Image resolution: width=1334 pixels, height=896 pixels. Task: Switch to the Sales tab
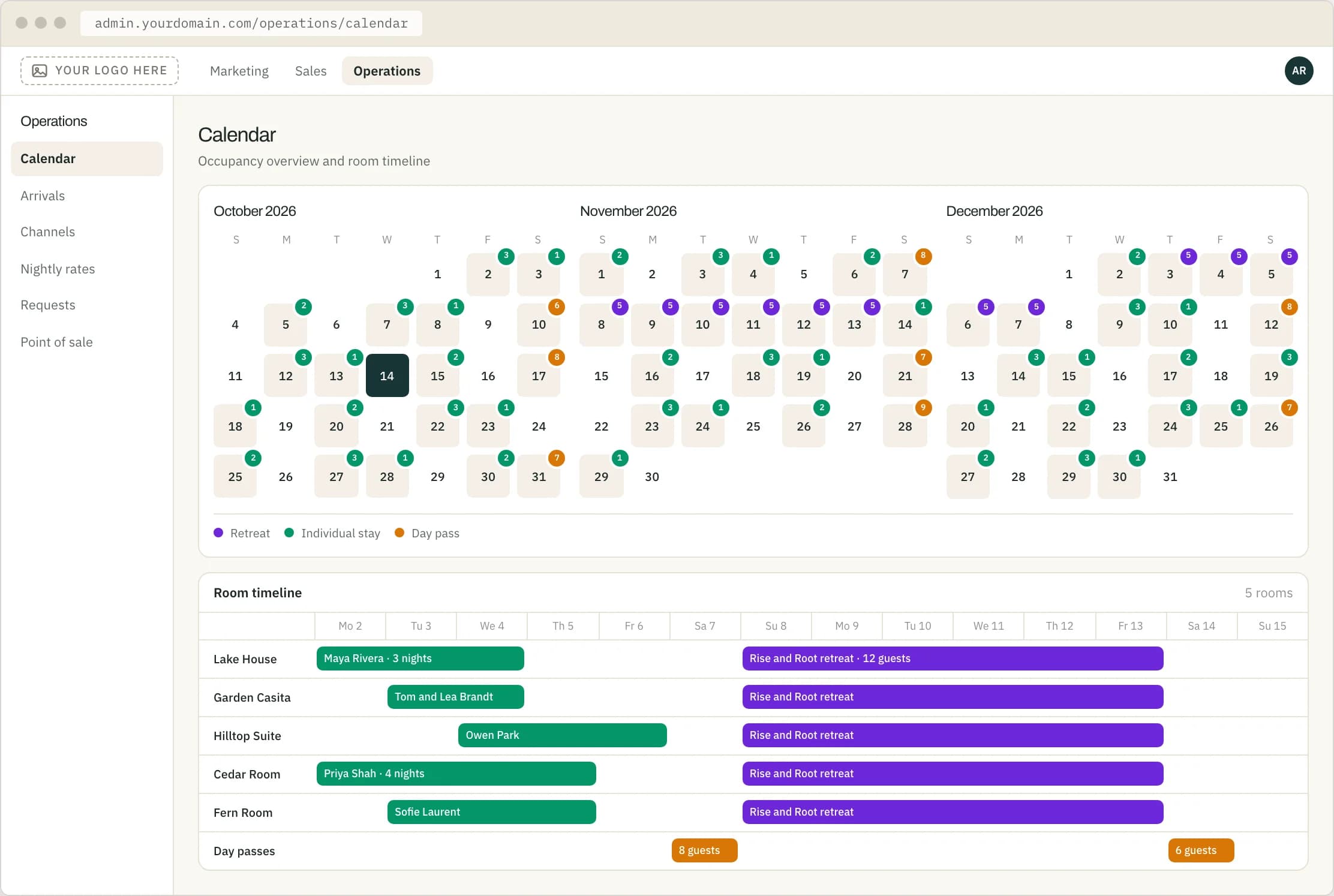(311, 71)
